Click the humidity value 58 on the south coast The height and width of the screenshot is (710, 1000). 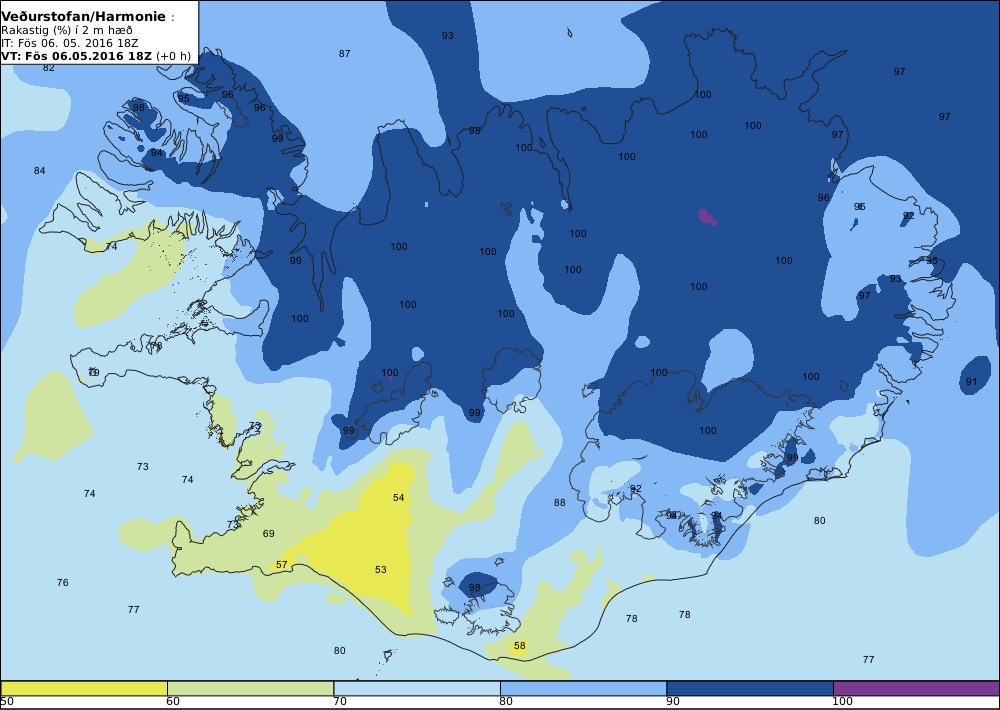(x=520, y=646)
